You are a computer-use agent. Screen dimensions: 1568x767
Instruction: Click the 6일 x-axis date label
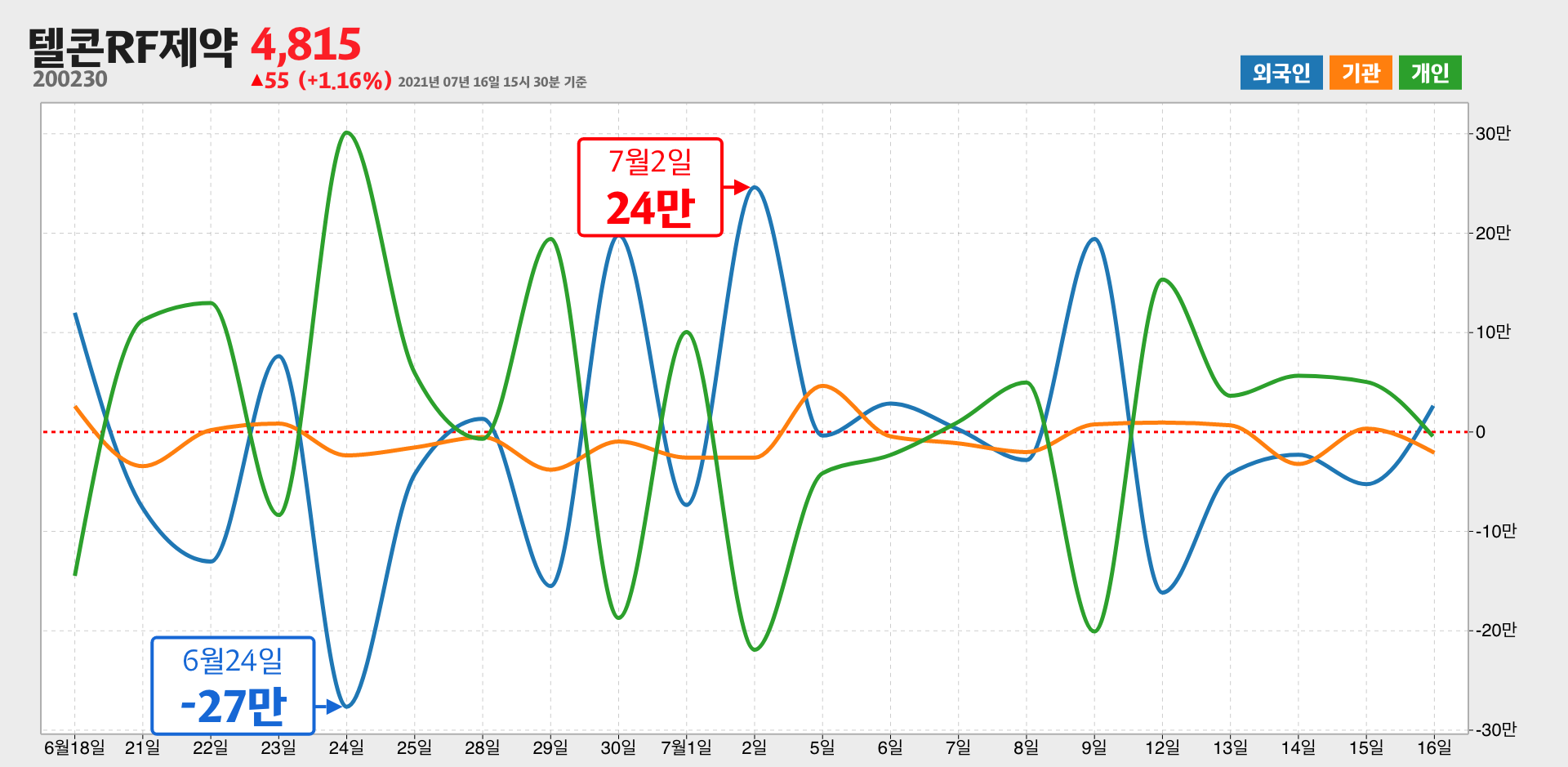pos(890,747)
